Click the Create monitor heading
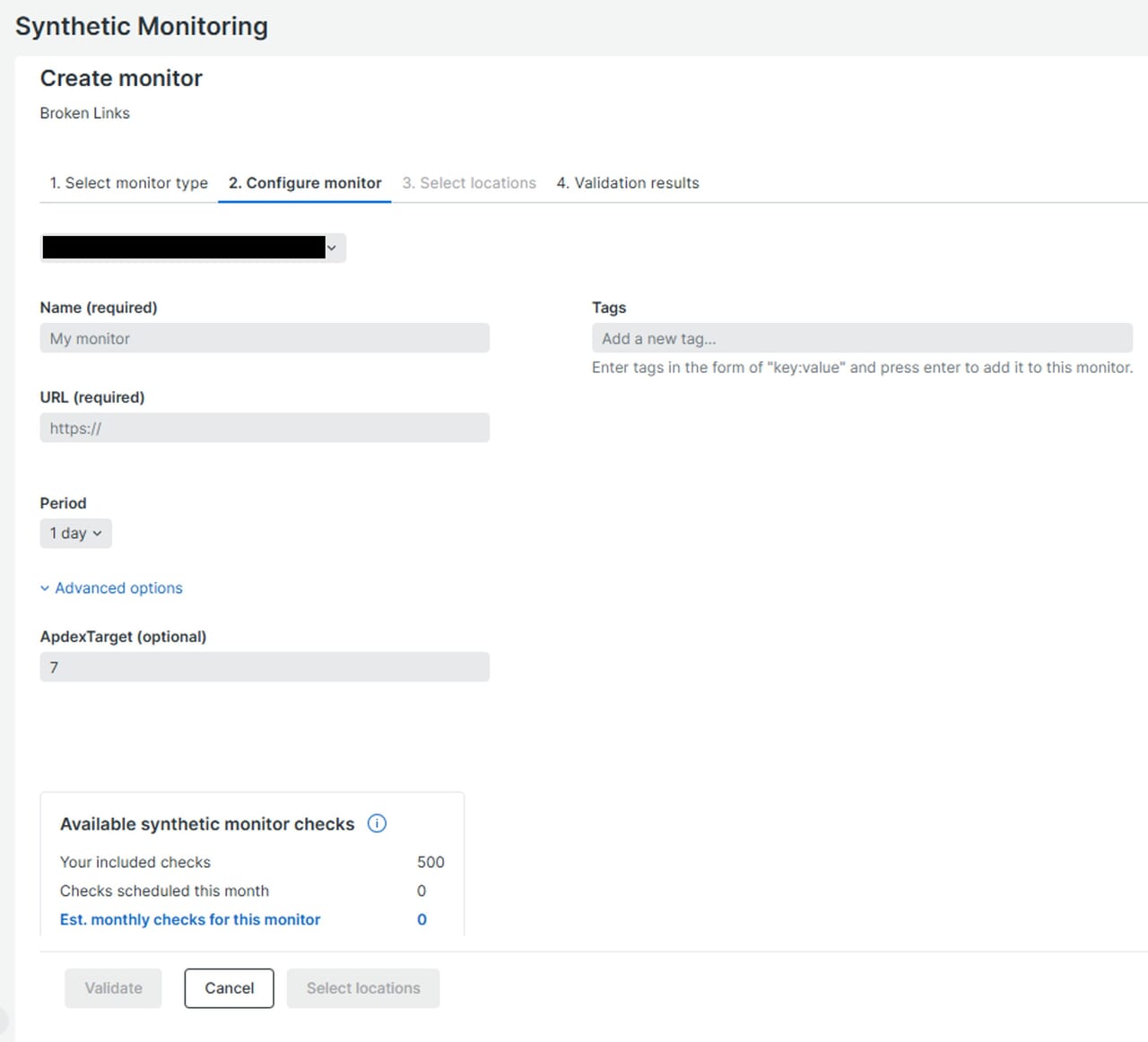The image size is (1148, 1042). 121,79
